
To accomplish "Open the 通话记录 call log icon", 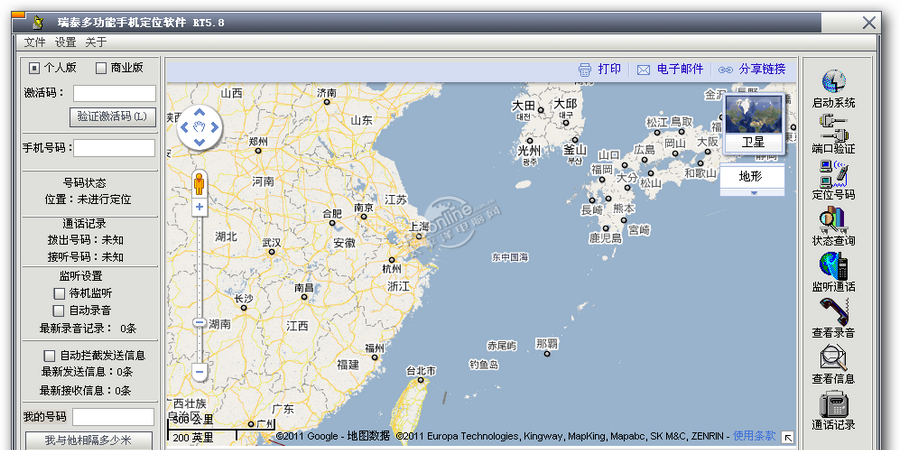I will [x=833, y=404].
